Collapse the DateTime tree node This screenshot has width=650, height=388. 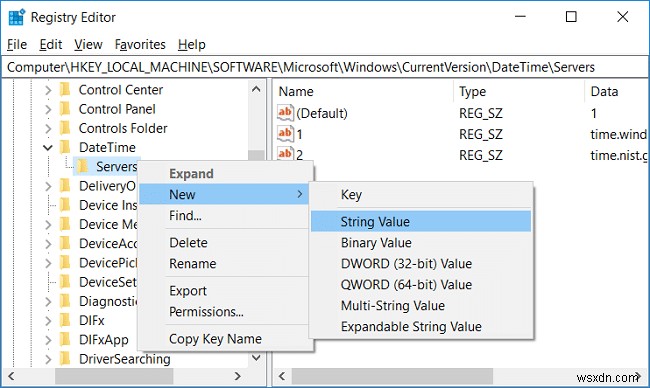pyautogui.click(x=48, y=148)
